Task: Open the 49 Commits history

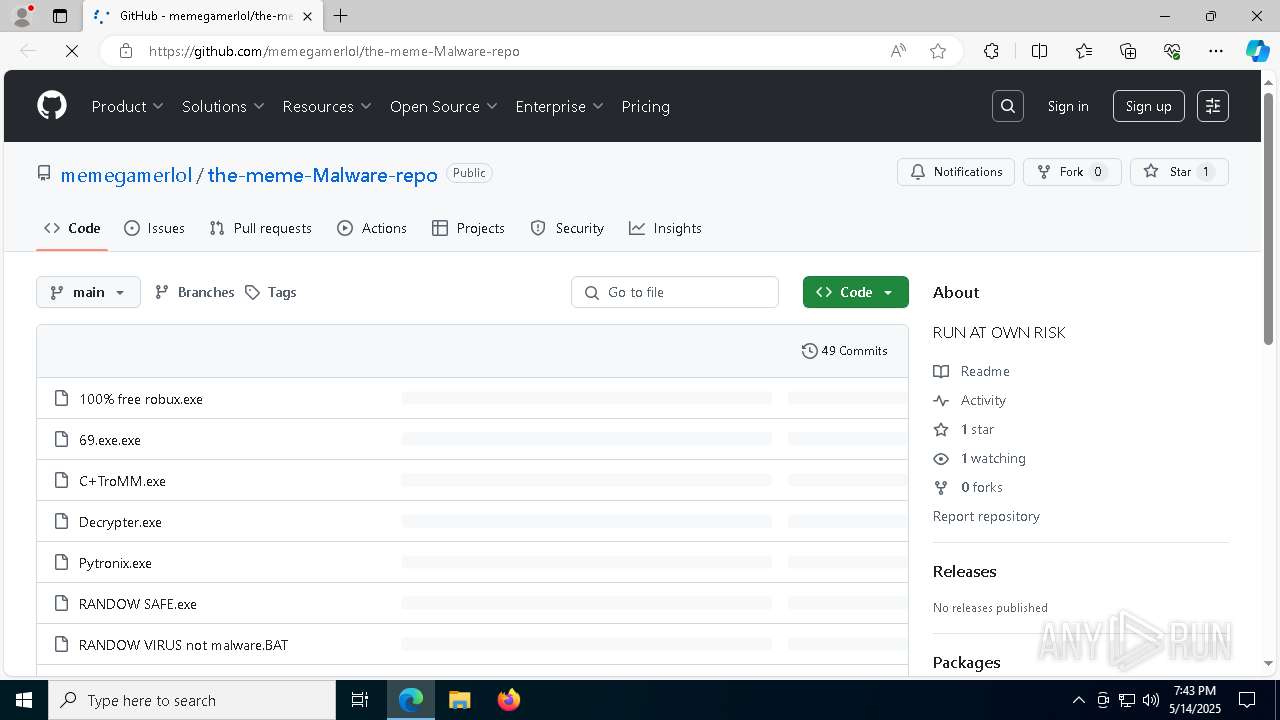Action: point(844,351)
